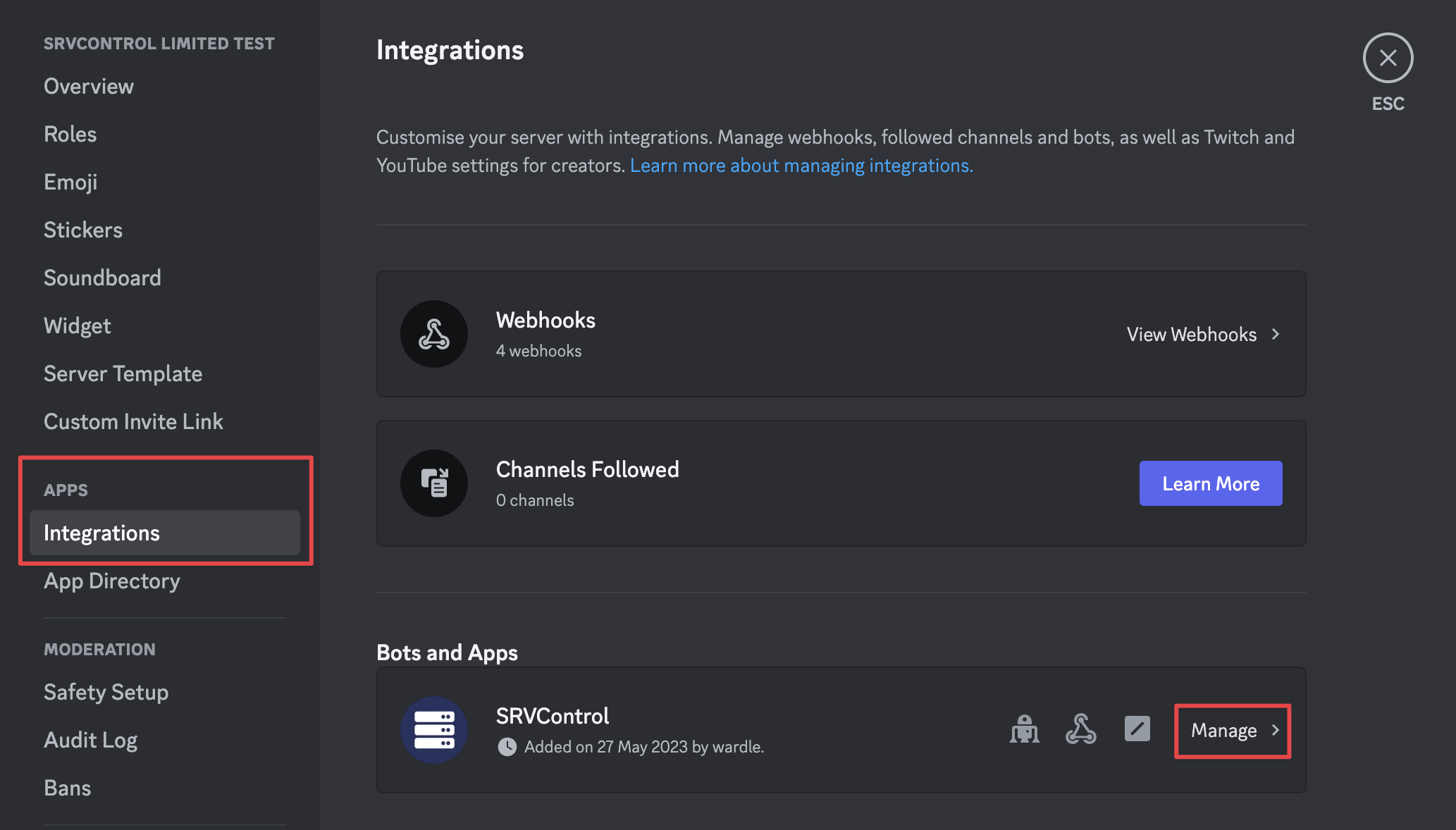1456x830 pixels.
Task: Open the Soundboard settings
Action: coord(102,278)
